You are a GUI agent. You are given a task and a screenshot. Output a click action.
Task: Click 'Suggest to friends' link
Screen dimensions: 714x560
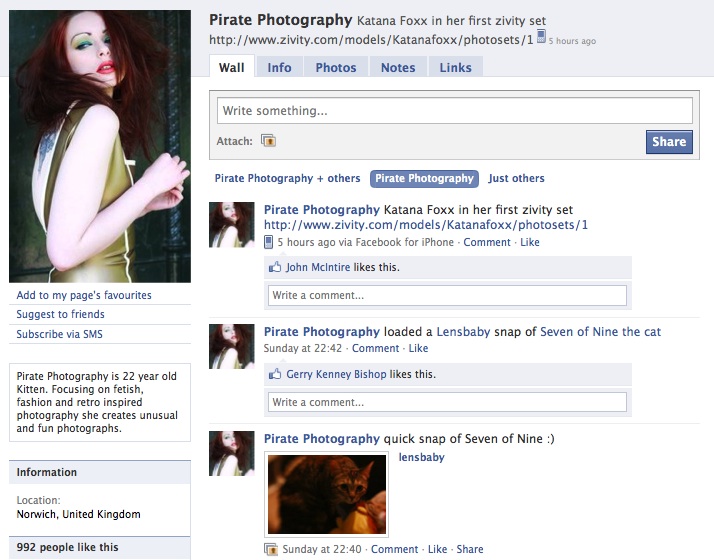pyautogui.click(x=61, y=314)
